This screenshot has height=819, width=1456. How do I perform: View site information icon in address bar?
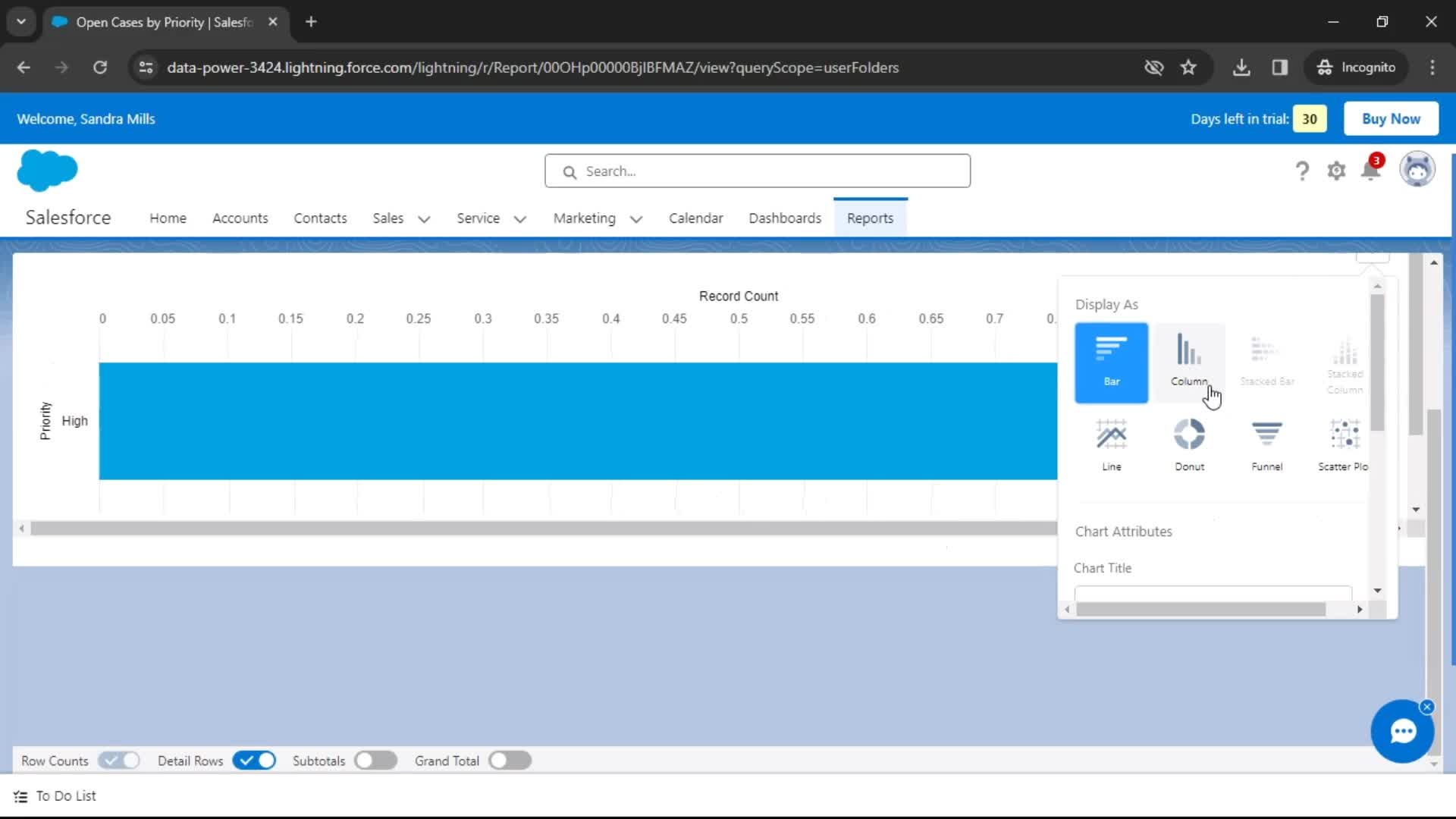tap(146, 67)
